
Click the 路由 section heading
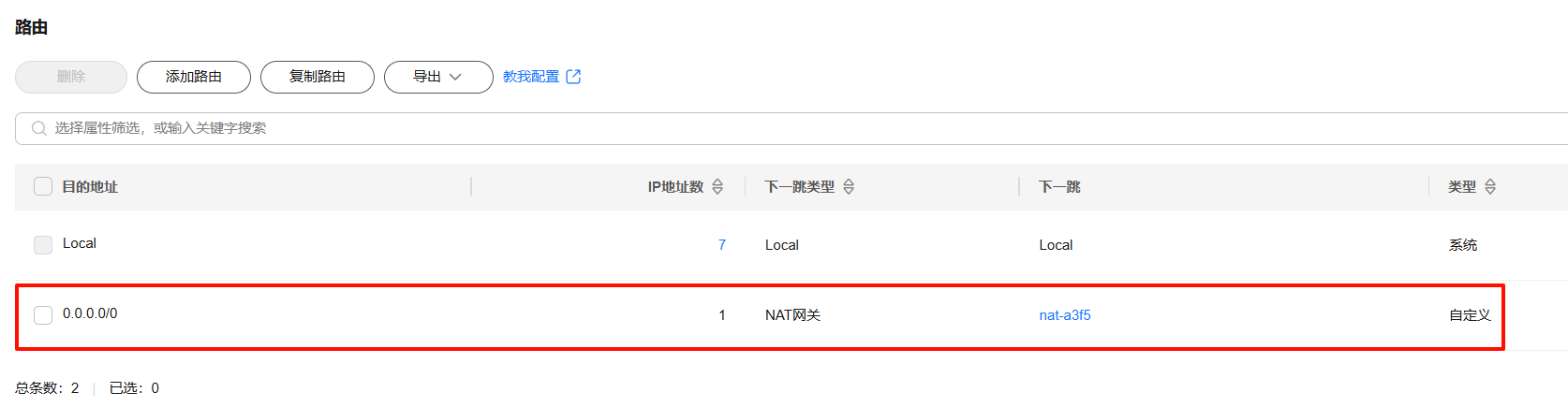(31, 27)
